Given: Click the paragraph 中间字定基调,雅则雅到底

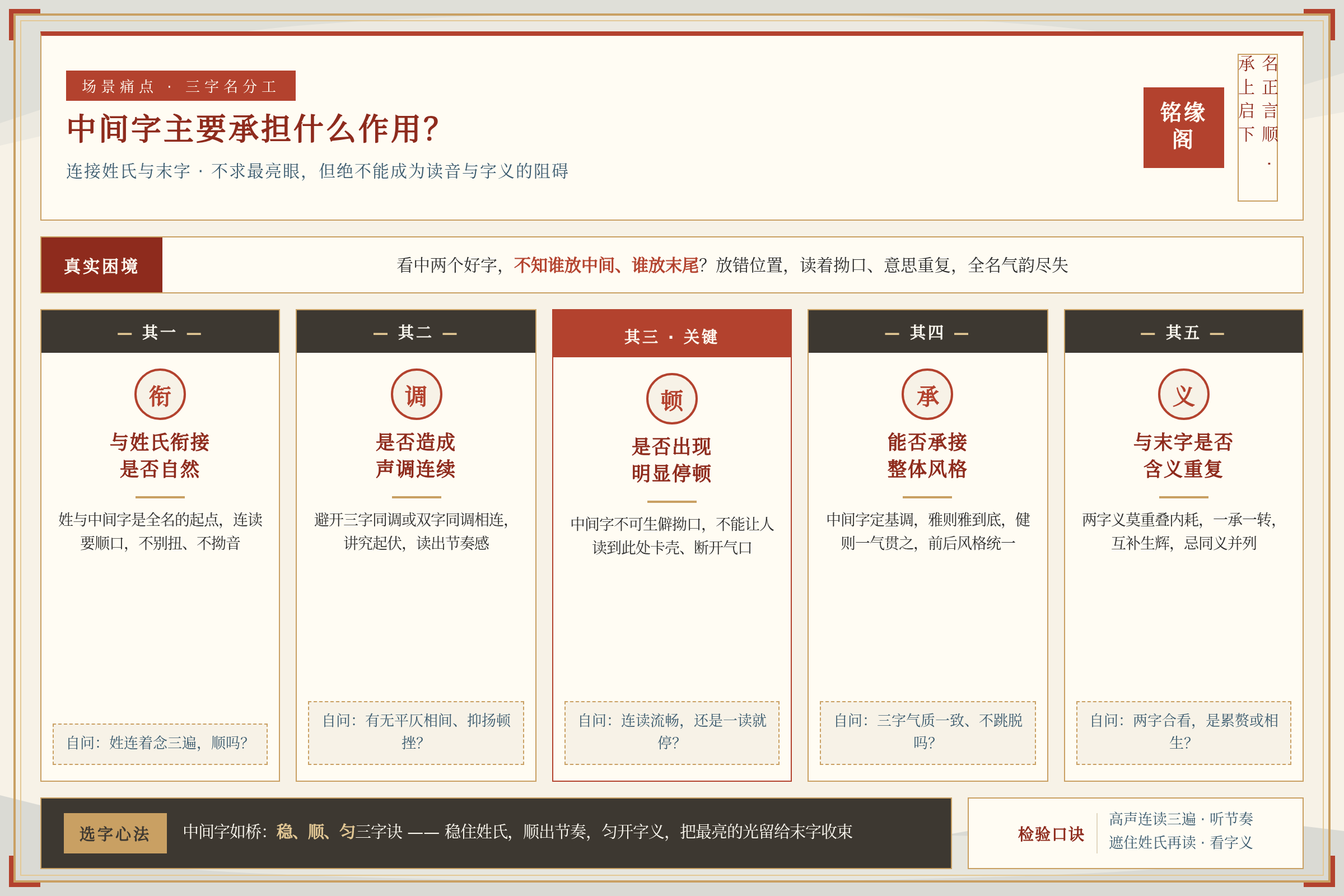Looking at the screenshot, I should (x=927, y=531).
